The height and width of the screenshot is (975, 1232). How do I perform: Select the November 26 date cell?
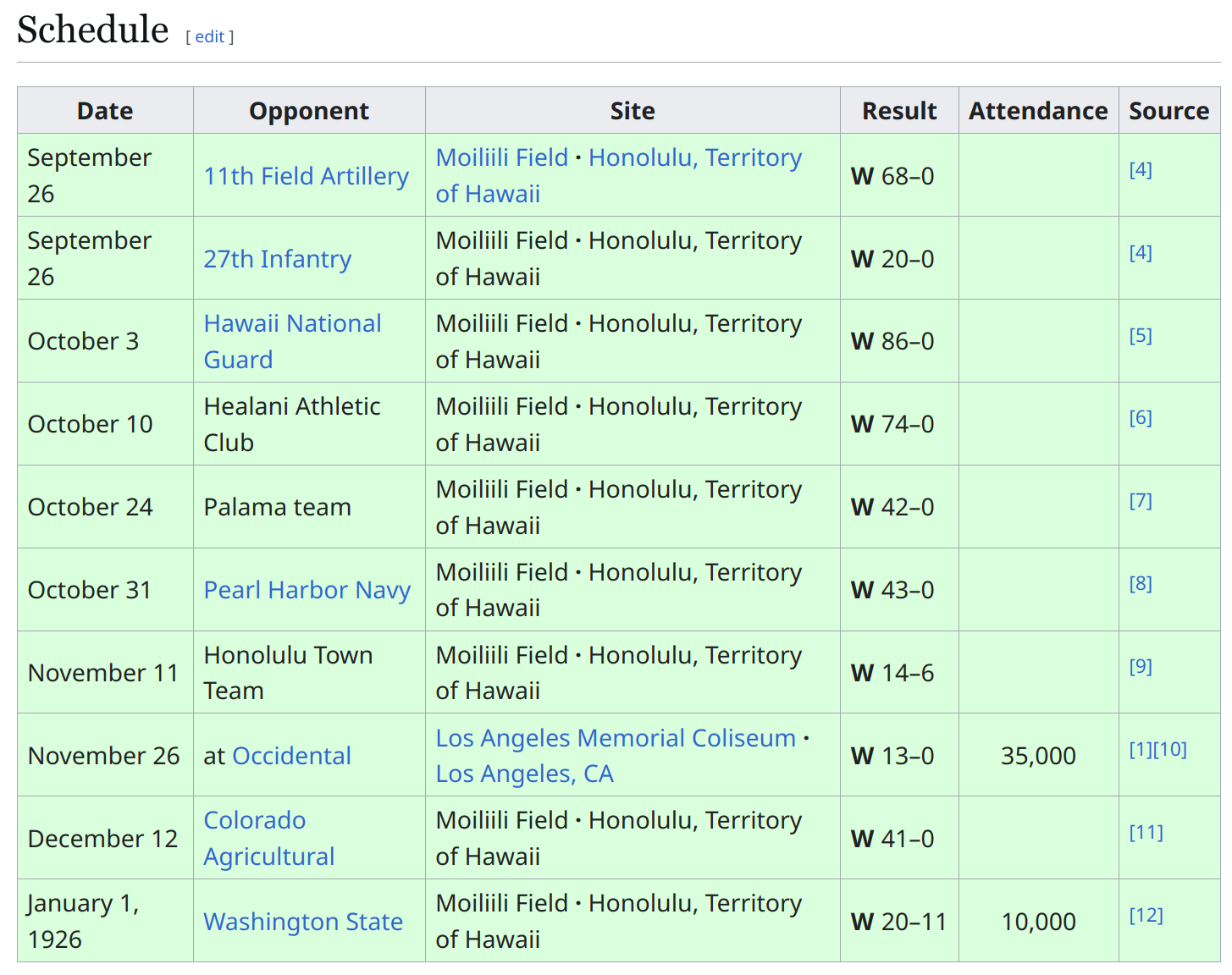point(105,756)
